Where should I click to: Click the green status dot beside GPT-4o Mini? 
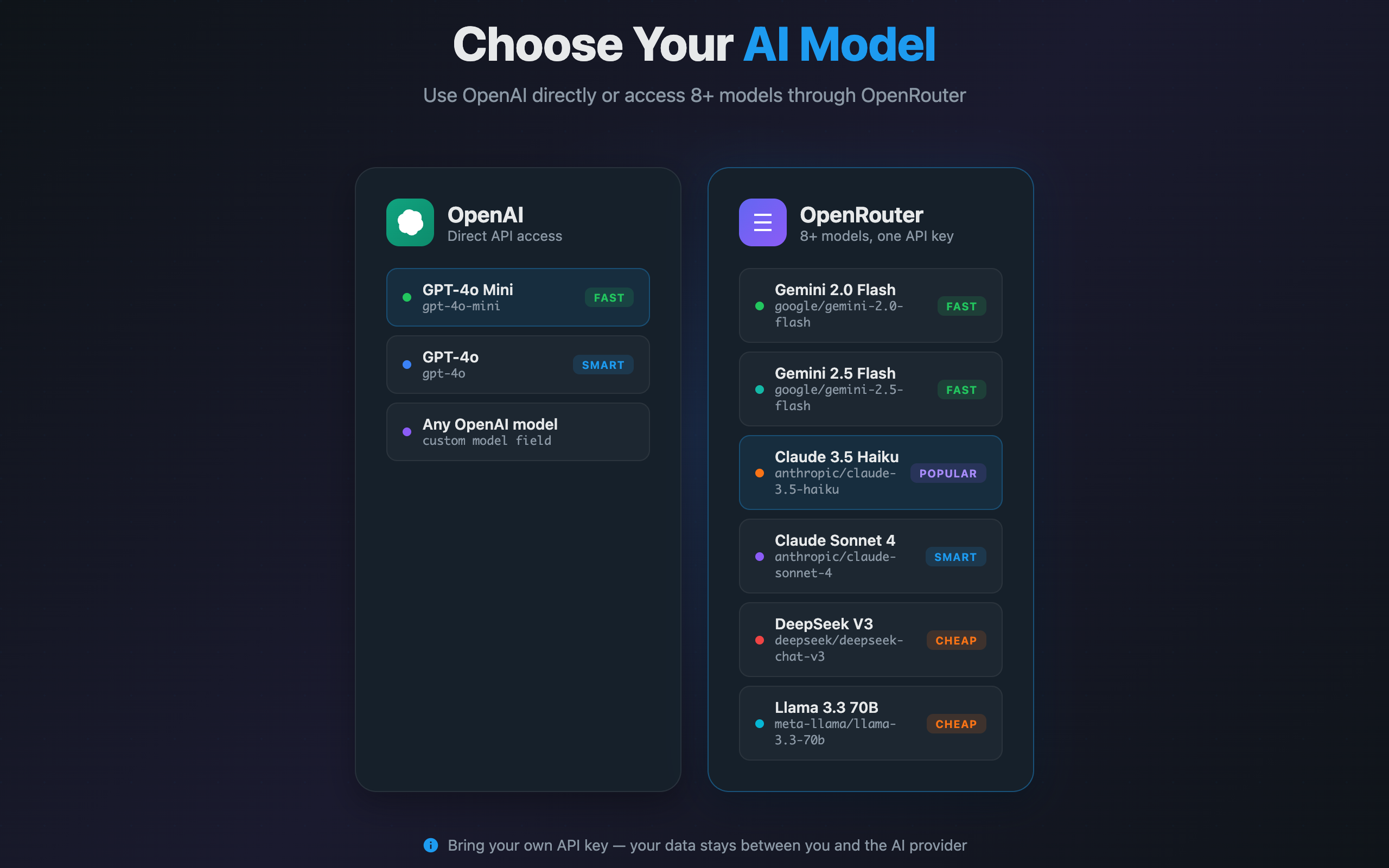point(407,297)
